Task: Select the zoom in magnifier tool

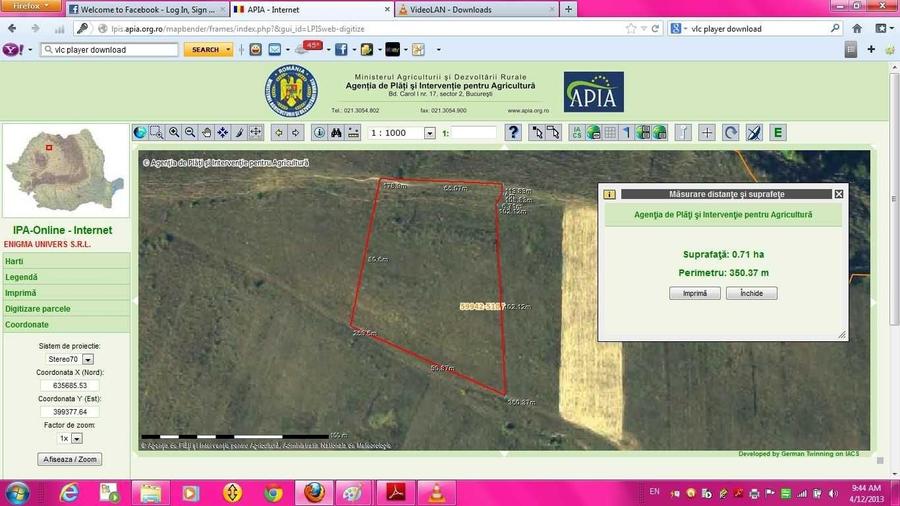Action: click(x=174, y=133)
